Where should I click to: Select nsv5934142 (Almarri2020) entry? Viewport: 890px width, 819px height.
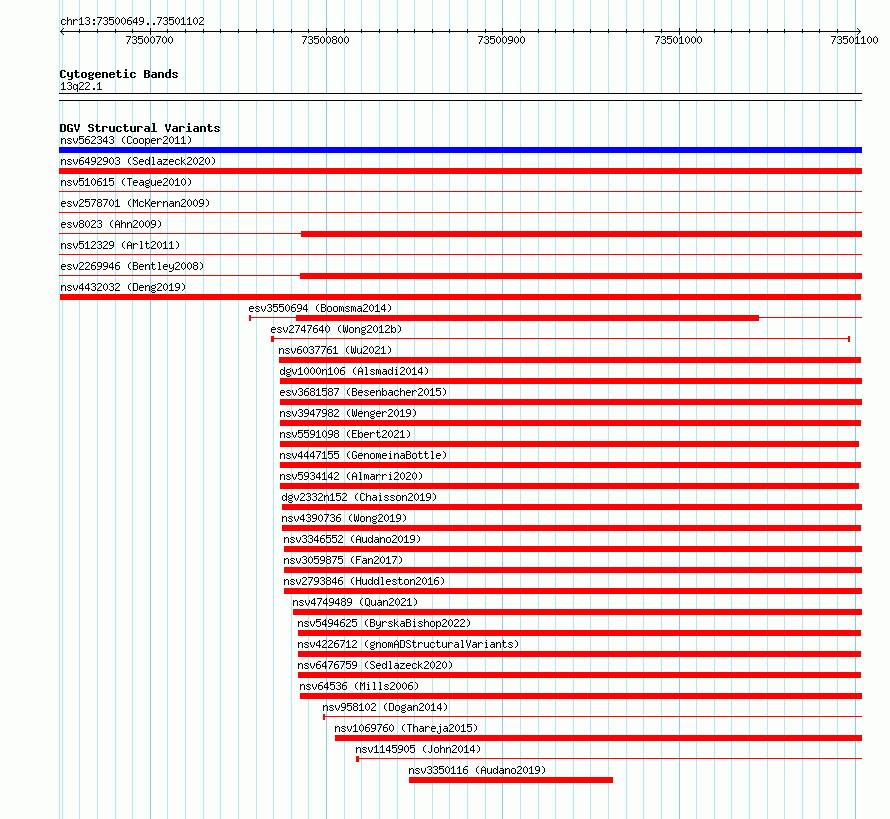pos(351,476)
